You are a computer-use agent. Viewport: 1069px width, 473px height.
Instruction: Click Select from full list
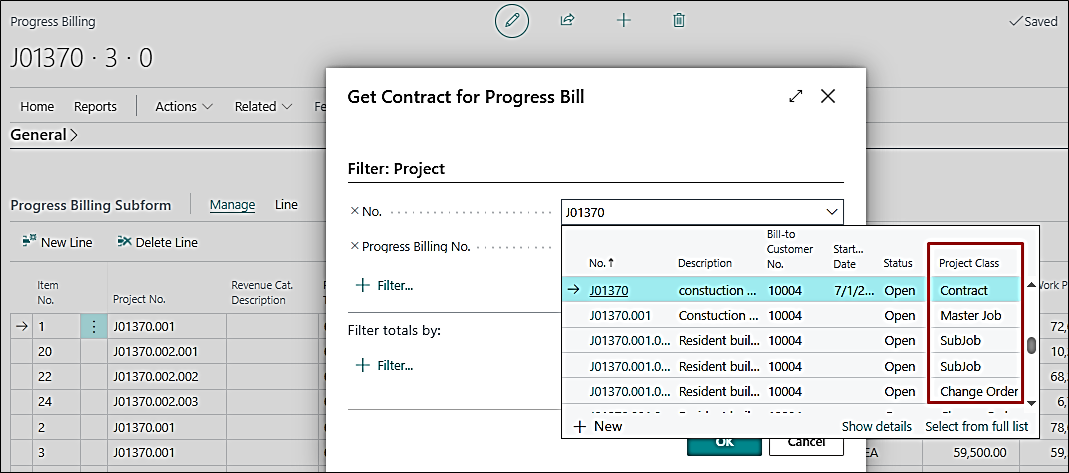976,426
